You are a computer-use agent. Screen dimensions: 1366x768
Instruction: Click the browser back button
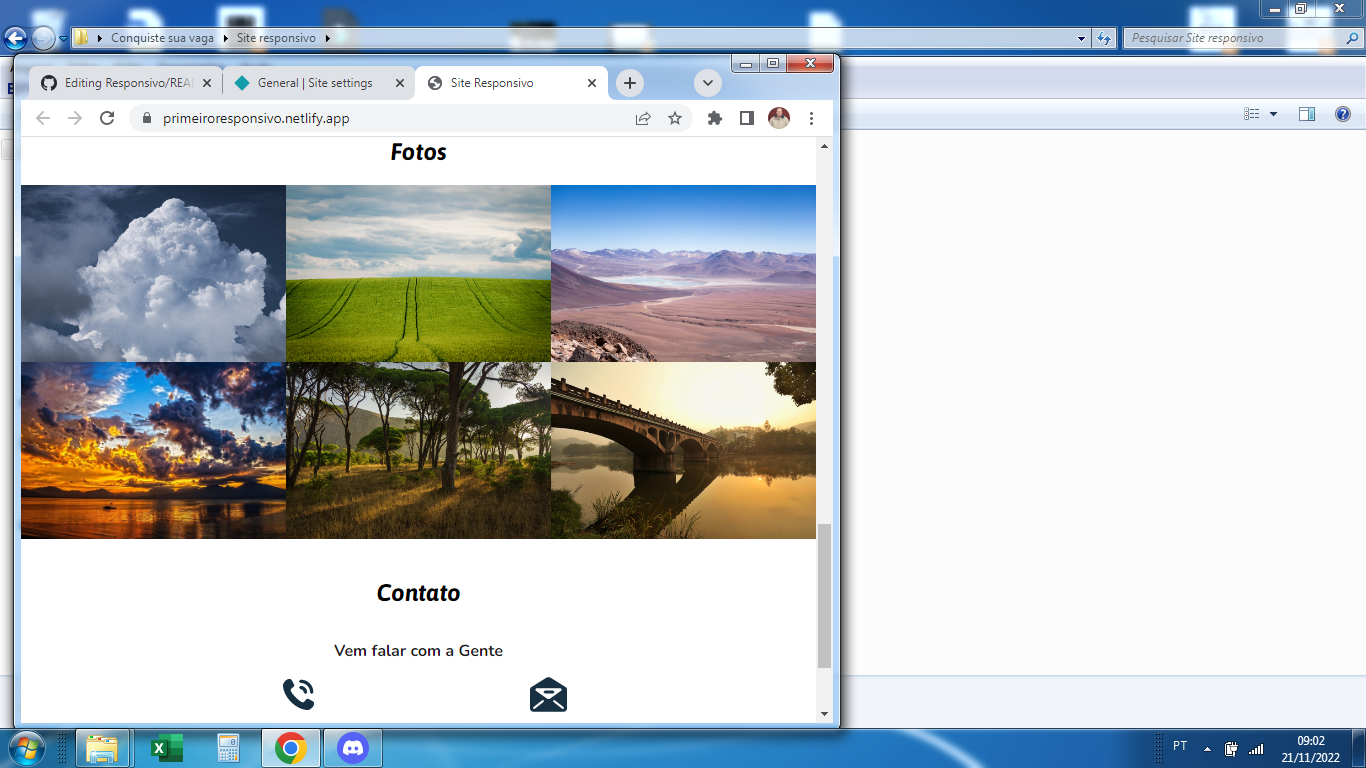coord(41,117)
